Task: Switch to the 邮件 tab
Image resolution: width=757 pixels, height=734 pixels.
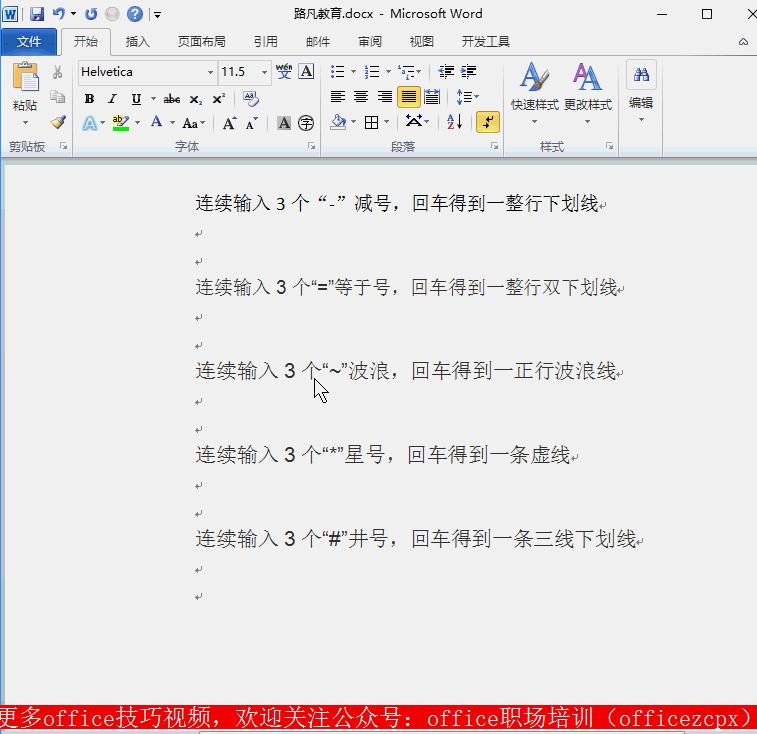Action: click(318, 42)
